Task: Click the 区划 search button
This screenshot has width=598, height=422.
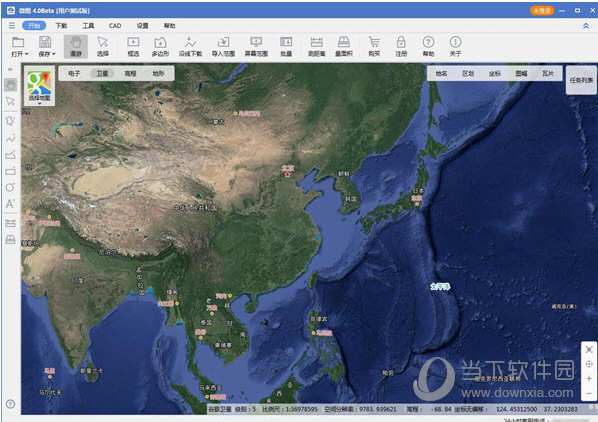Action: coord(468,73)
